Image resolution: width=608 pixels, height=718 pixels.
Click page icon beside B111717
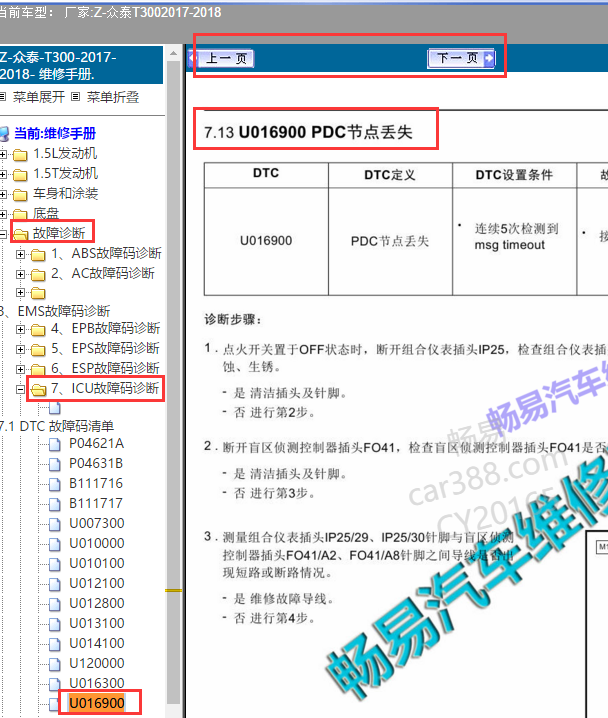click(x=54, y=504)
